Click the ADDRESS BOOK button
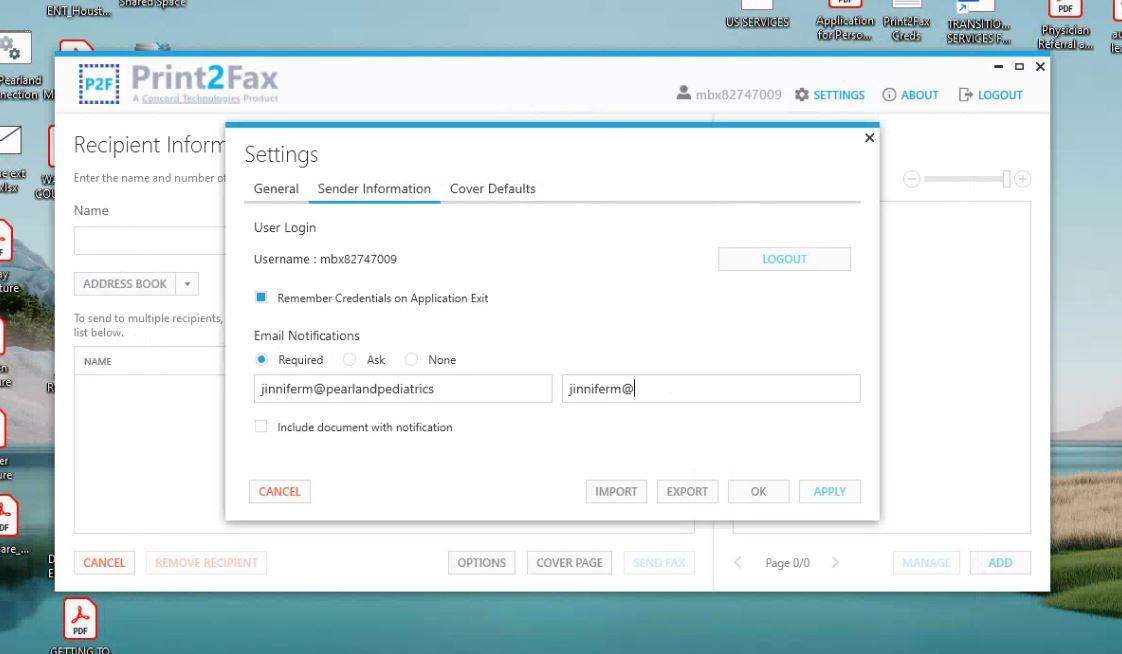This screenshot has height=654, width=1122. (x=125, y=284)
